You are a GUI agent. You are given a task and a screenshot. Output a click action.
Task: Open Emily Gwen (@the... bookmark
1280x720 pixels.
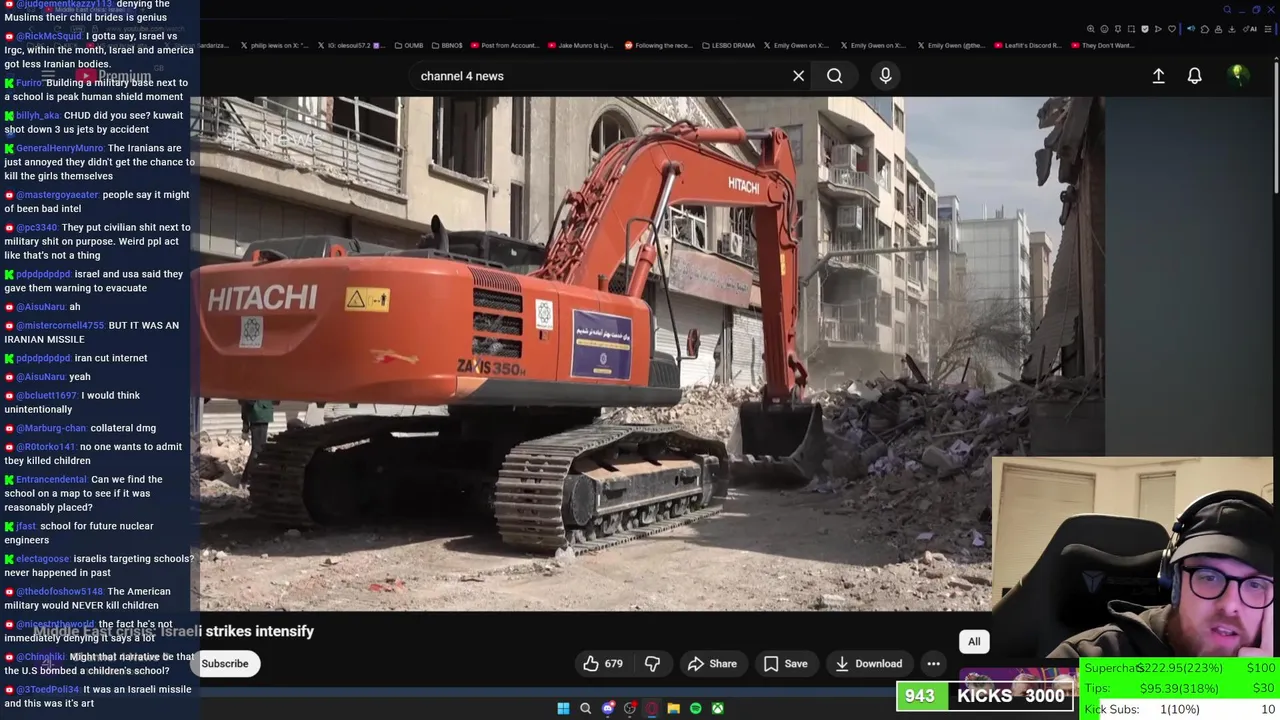pos(950,45)
